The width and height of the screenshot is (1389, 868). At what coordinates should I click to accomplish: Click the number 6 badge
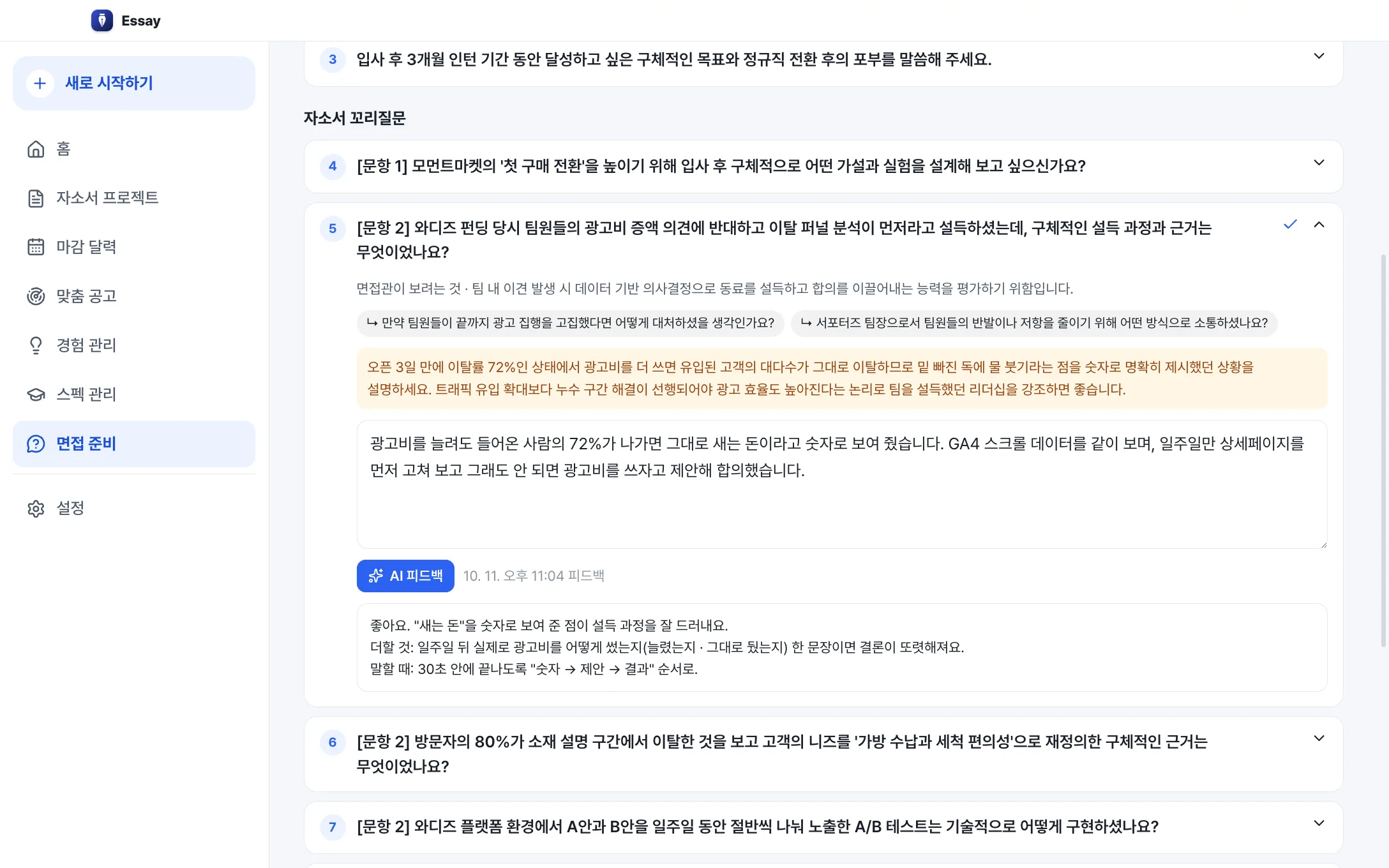[333, 742]
